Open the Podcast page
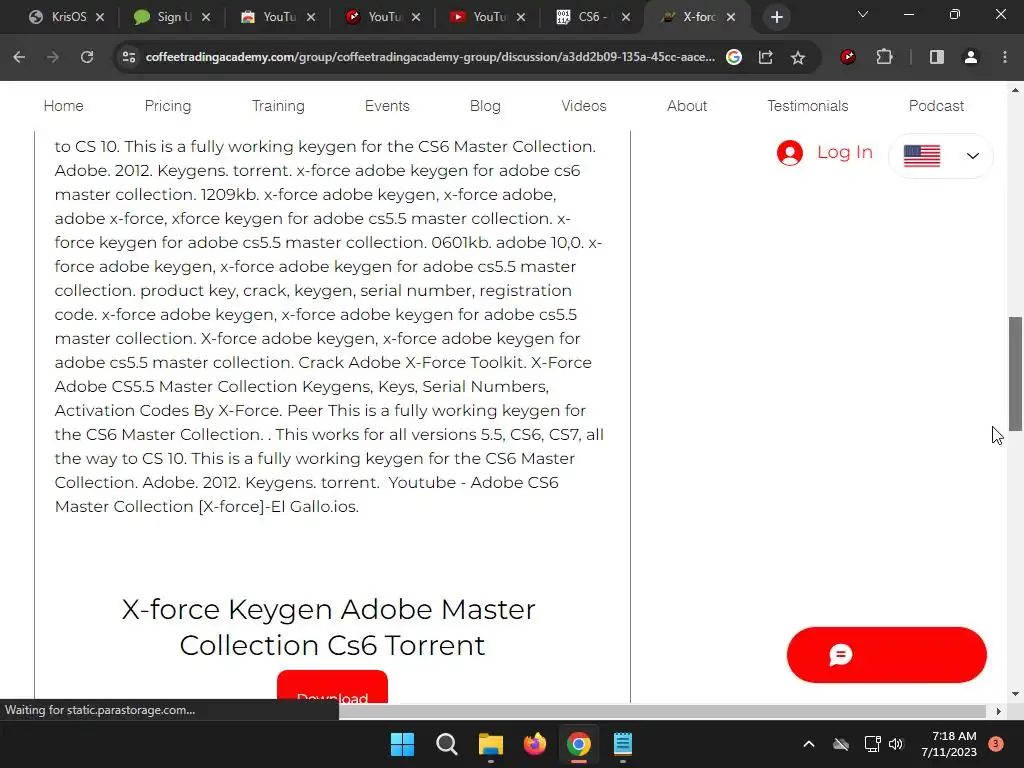Viewport: 1024px width, 768px height. coord(936,106)
